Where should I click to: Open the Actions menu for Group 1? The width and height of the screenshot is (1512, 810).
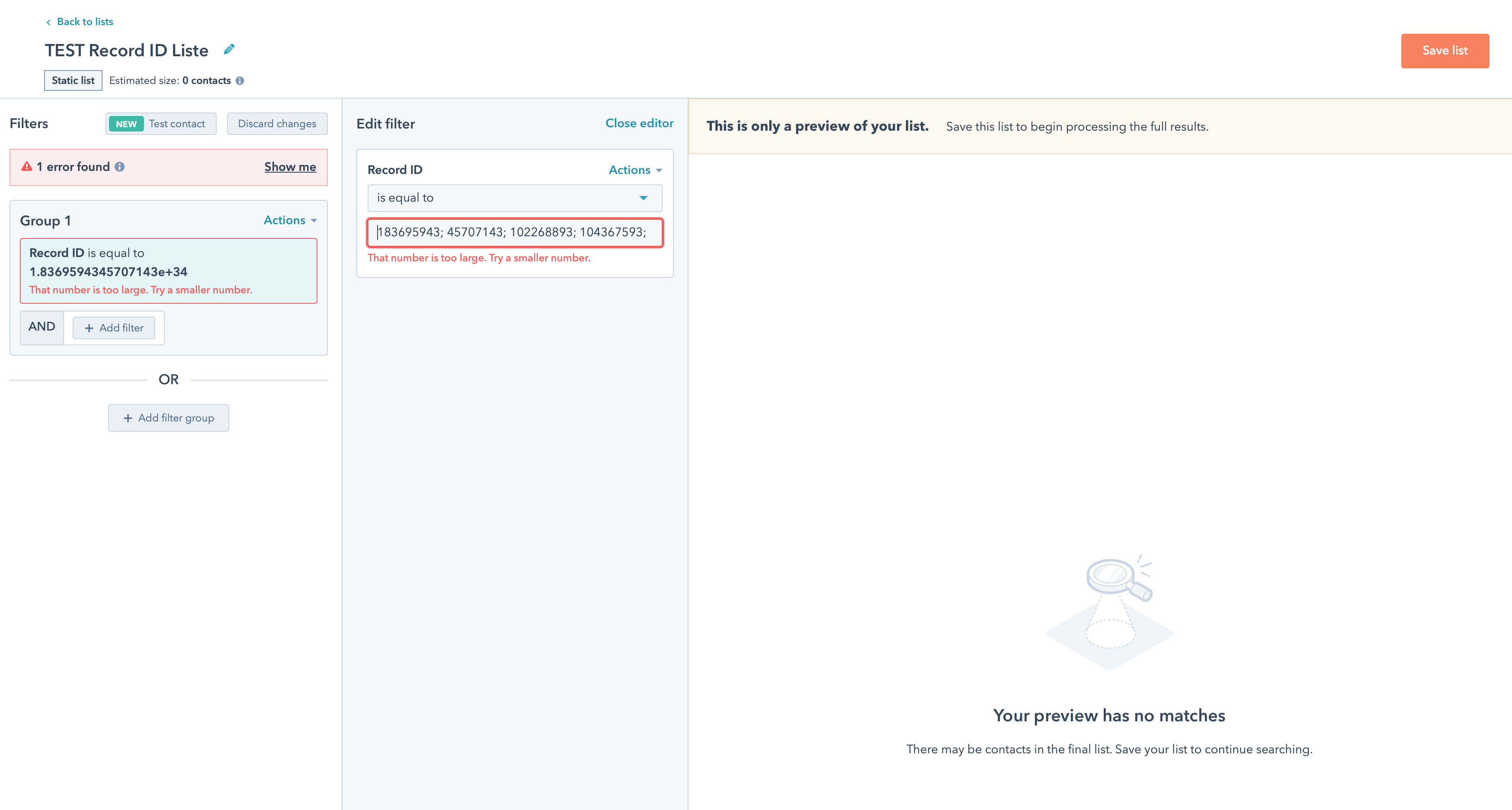point(289,220)
